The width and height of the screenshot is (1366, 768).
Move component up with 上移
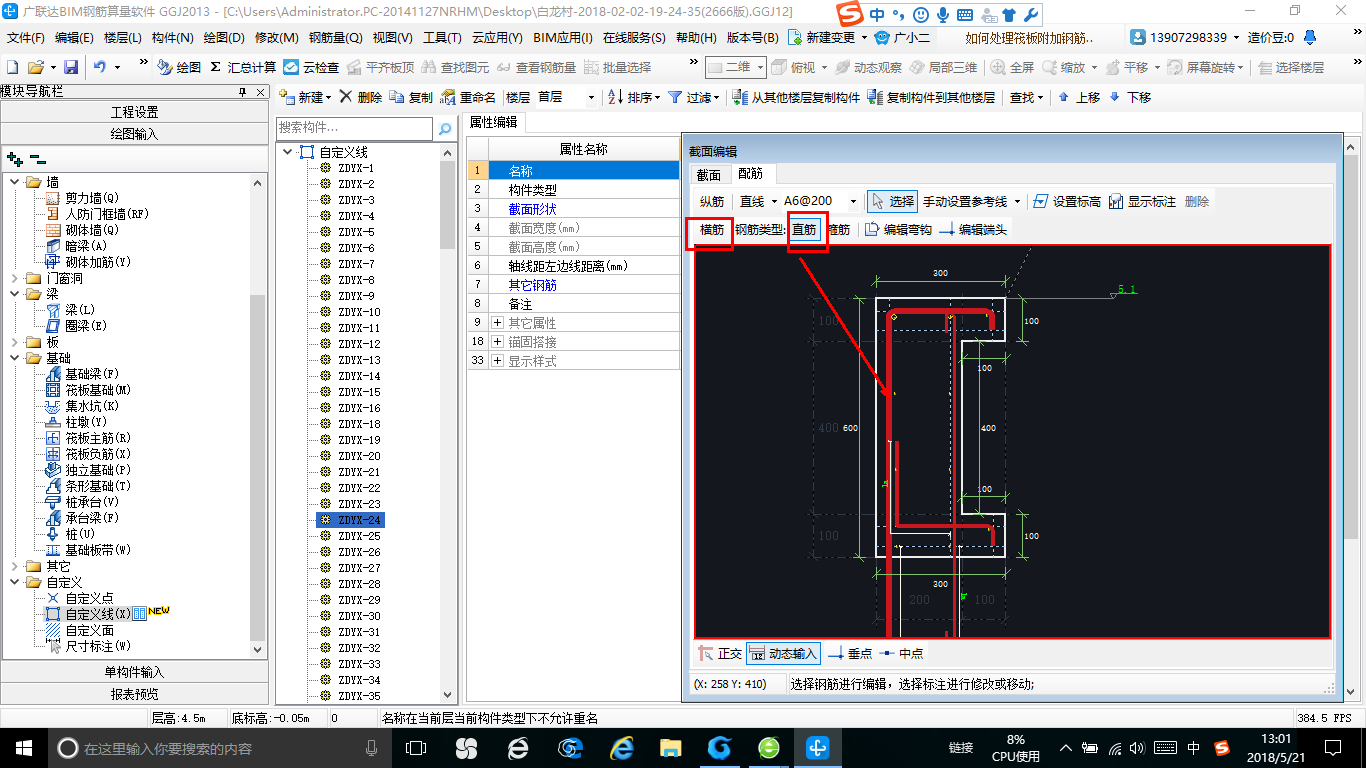[1078, 97]
